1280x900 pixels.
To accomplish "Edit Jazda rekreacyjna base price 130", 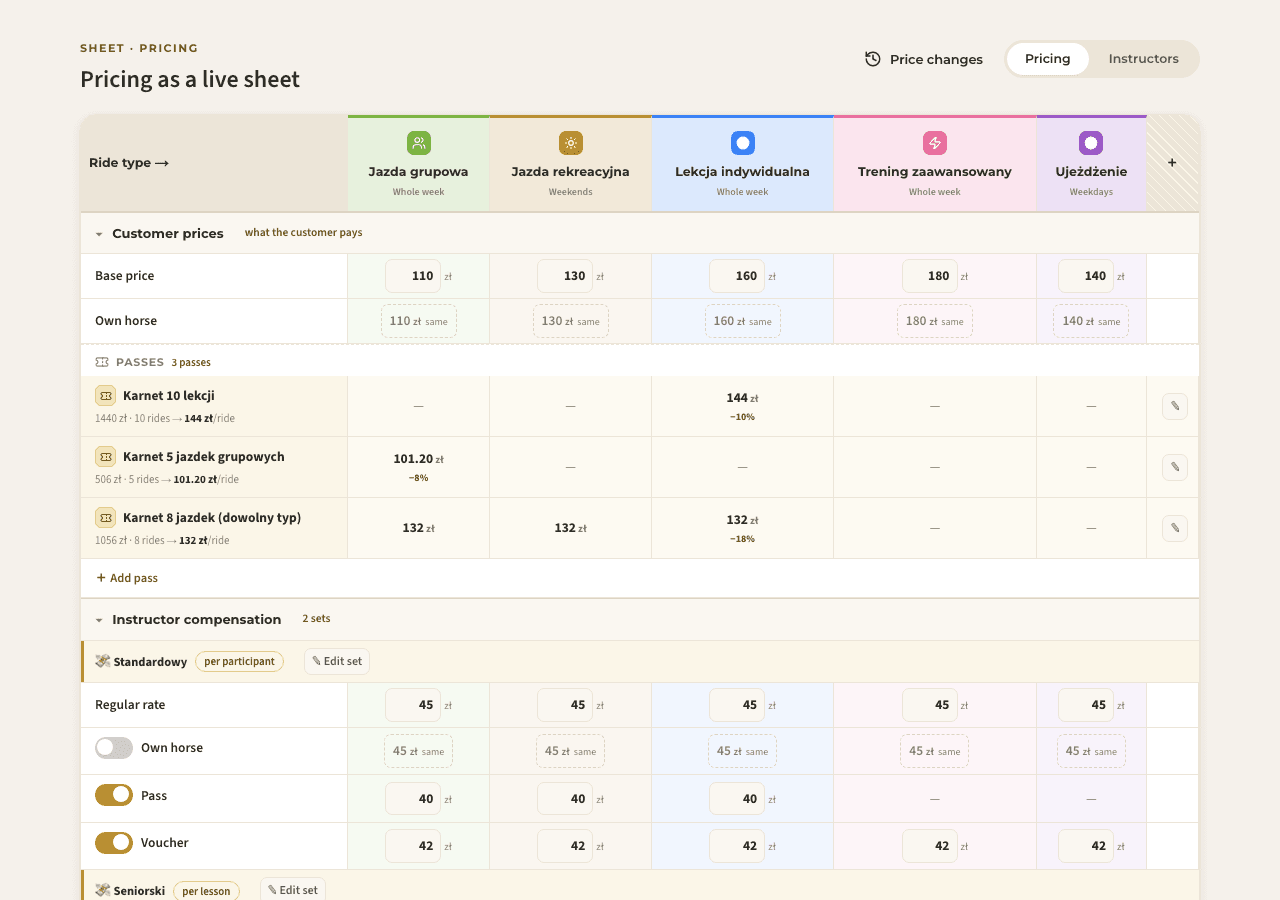I will tap(565, 276).
